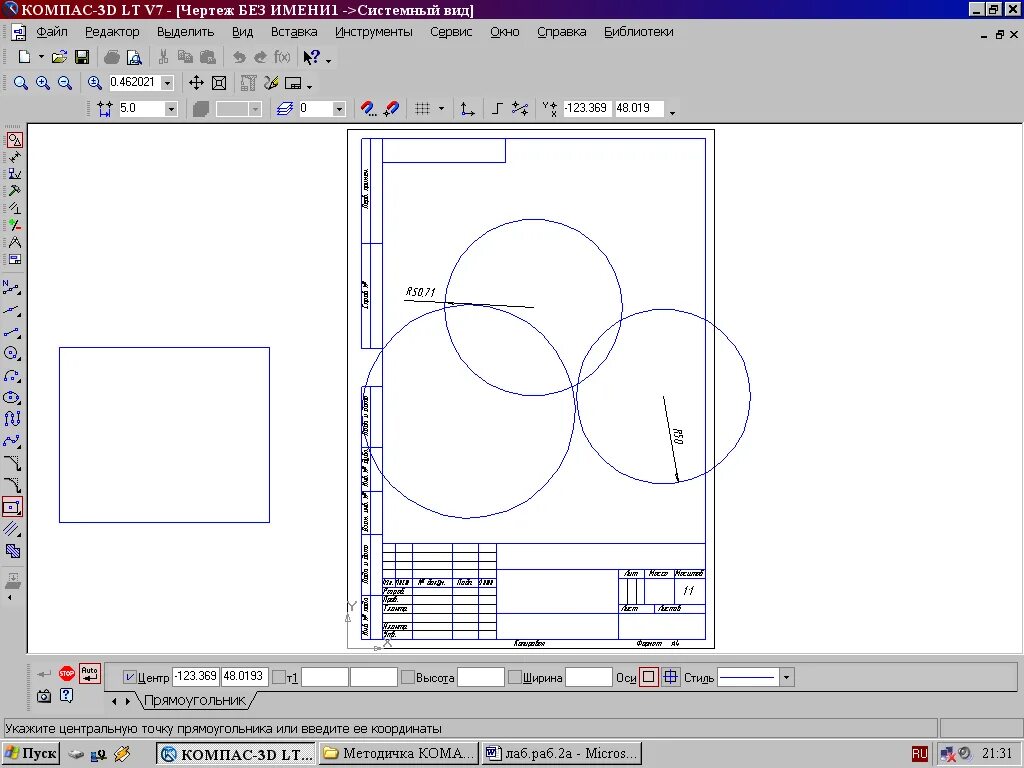Open the Файл menu
The height and width of the screenshot is (768, 1024).
pos(52,31)
